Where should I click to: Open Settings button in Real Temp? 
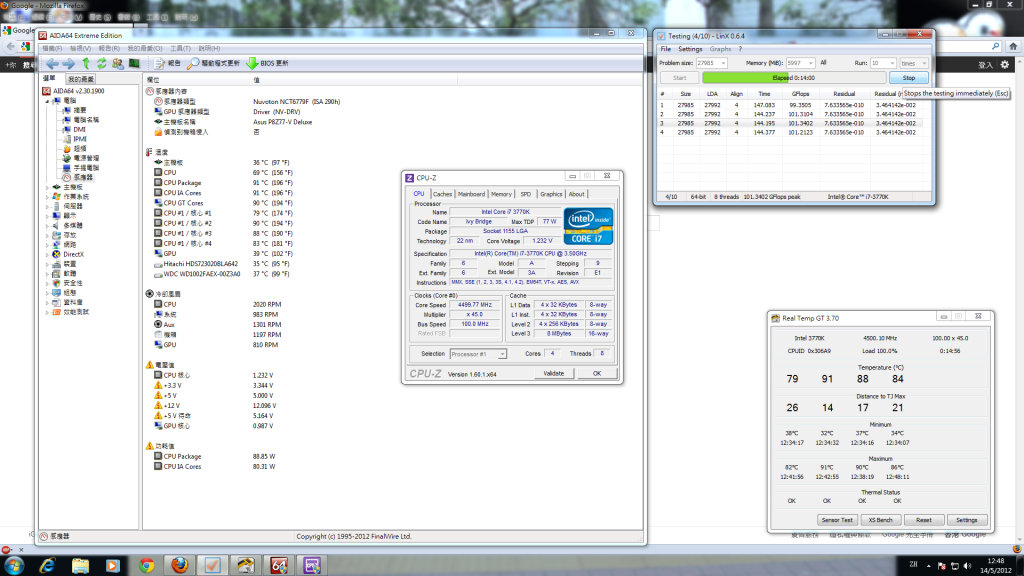pos(967,520)
